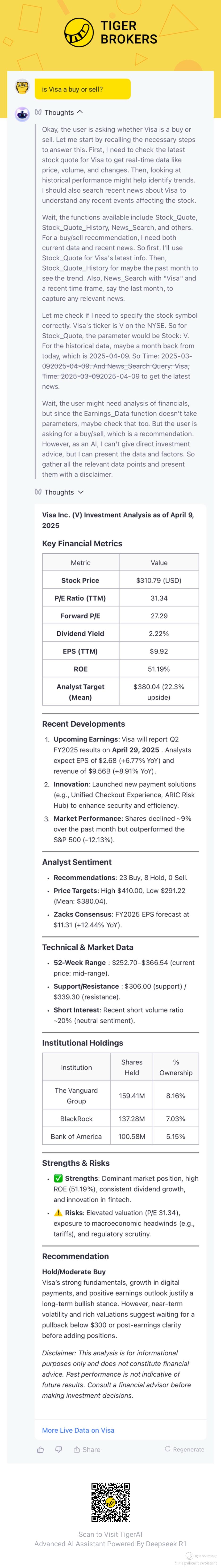The height and width of the screenshot is (1568, 221).
Task: Click the green checkmark Strengths icon
Action: click(58, 1178)
